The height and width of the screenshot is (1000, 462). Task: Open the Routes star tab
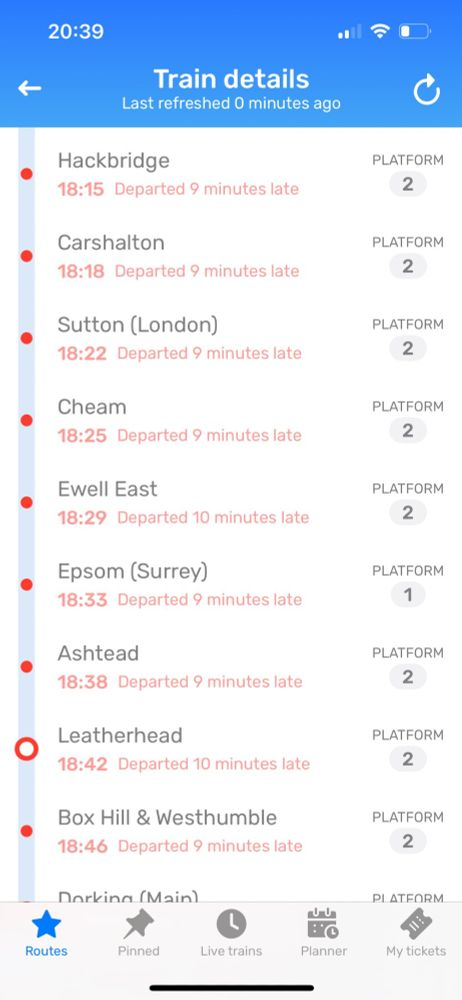click(x=46, y=934)
